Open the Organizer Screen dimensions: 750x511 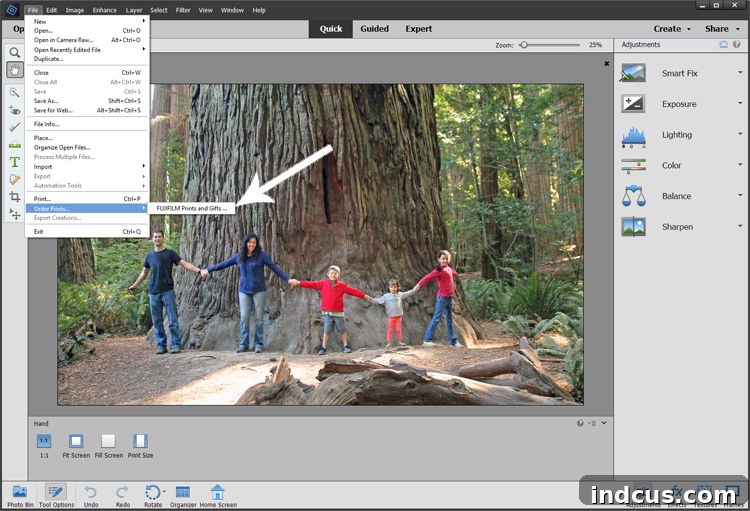(x=183, y=496)
